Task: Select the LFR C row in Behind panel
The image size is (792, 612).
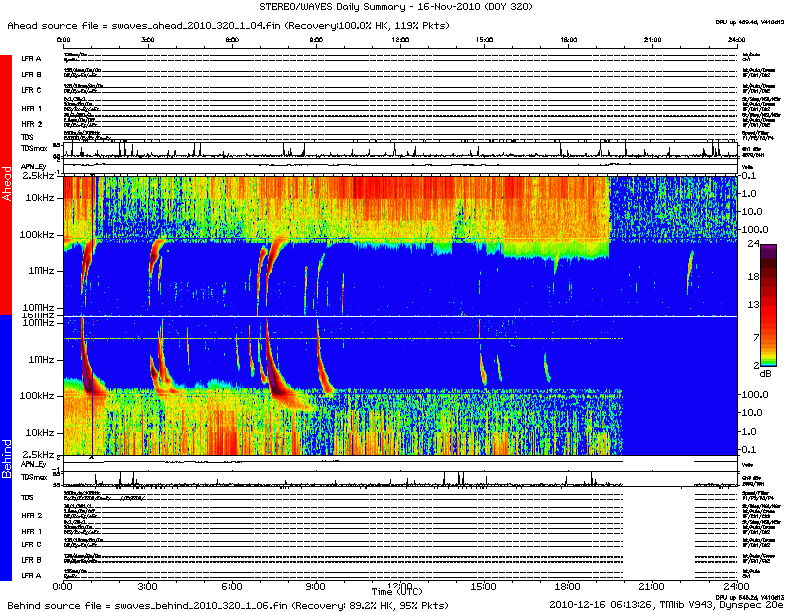Action: [31, 544]
